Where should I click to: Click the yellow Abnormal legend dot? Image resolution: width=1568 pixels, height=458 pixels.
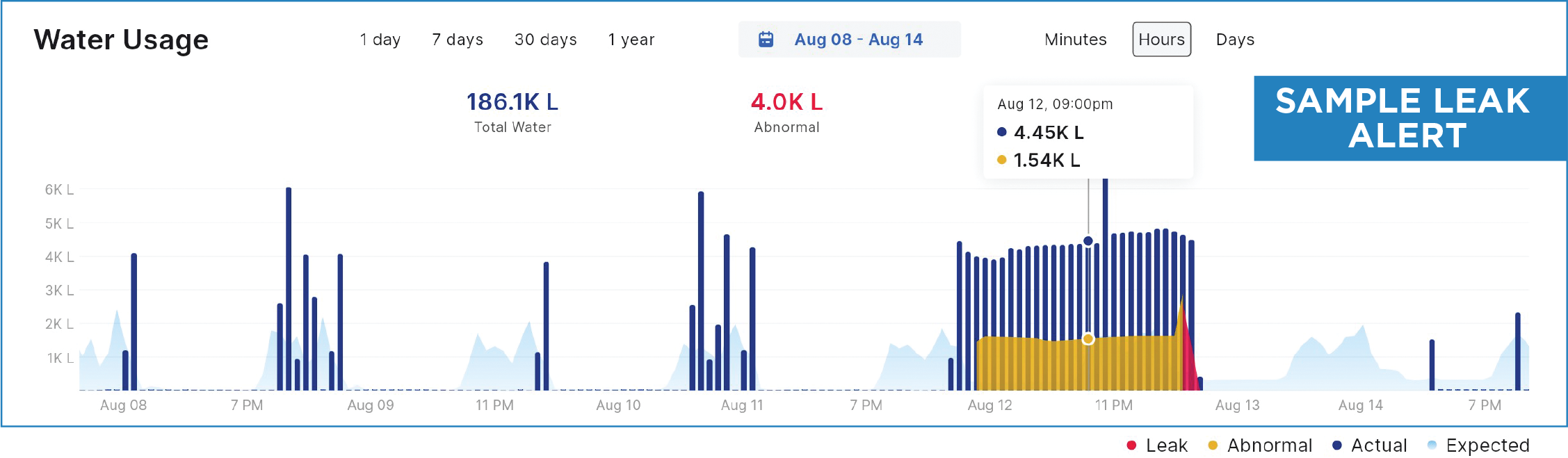click(1213, 445)
